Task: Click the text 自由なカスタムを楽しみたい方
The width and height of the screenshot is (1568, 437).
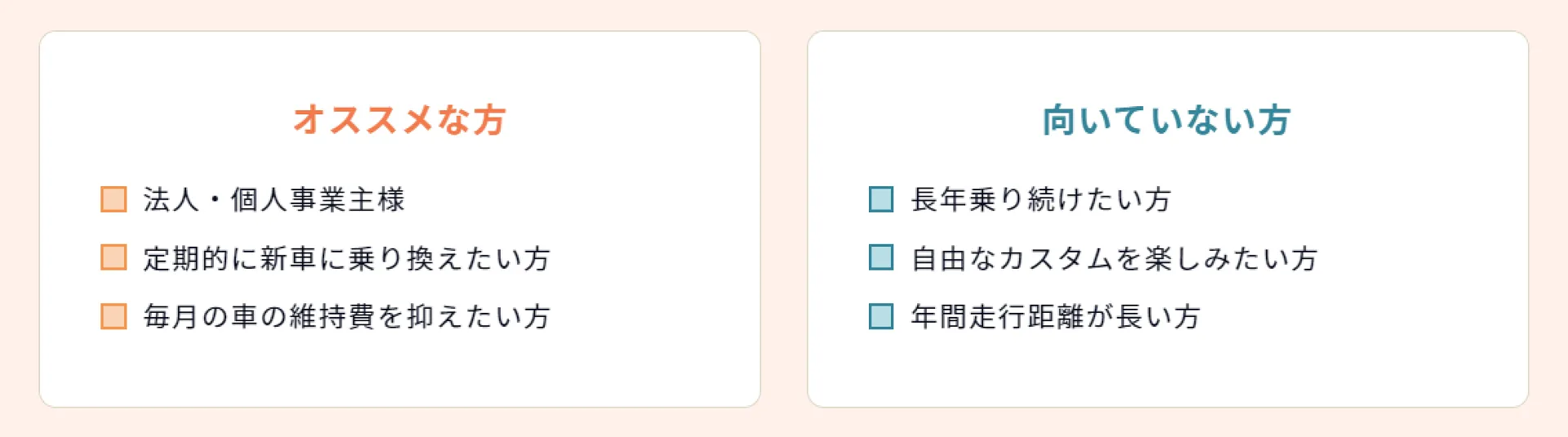Action: [x=1115, y=258]
